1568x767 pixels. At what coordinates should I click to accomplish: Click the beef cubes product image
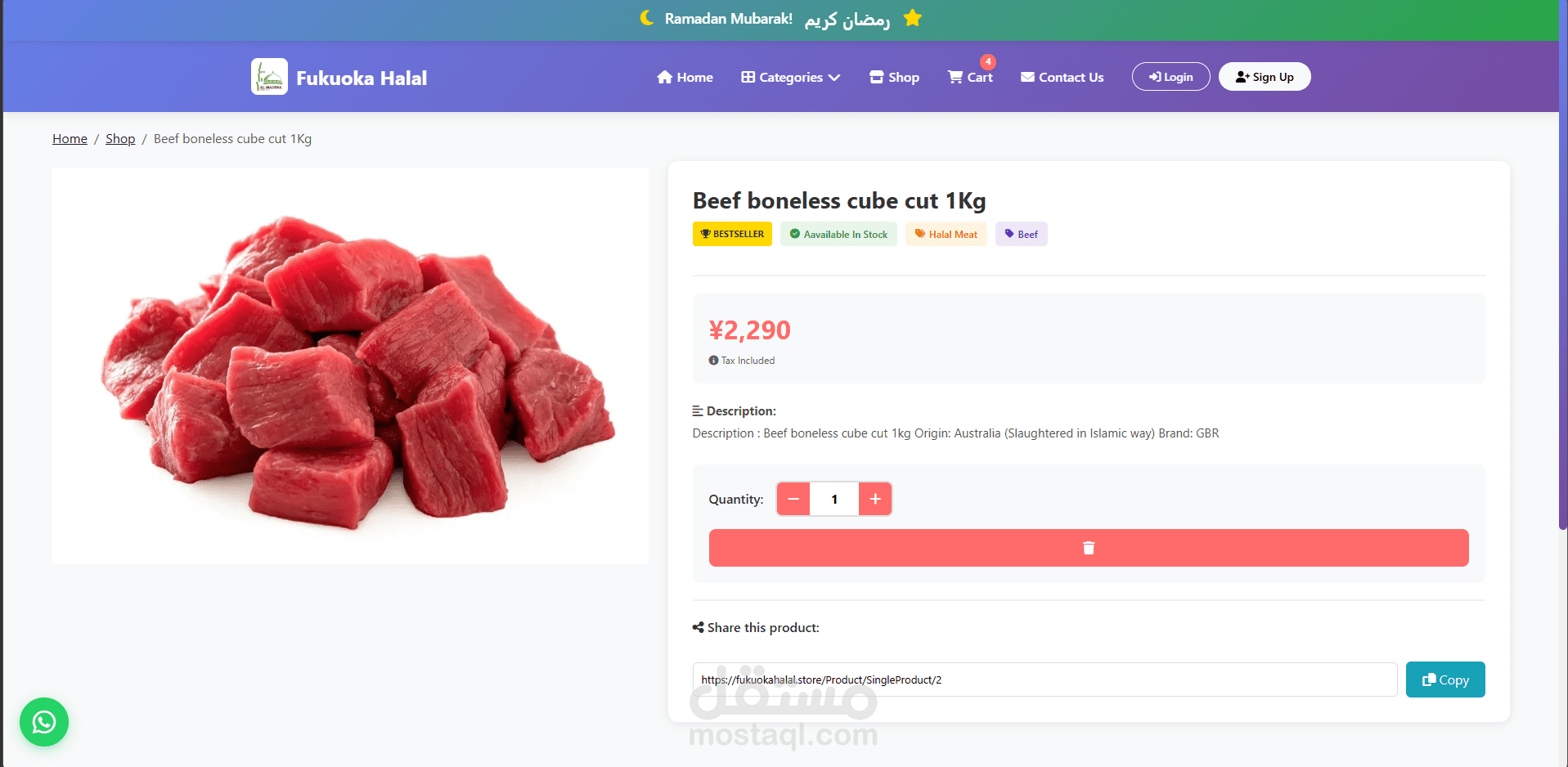[350, 366]
